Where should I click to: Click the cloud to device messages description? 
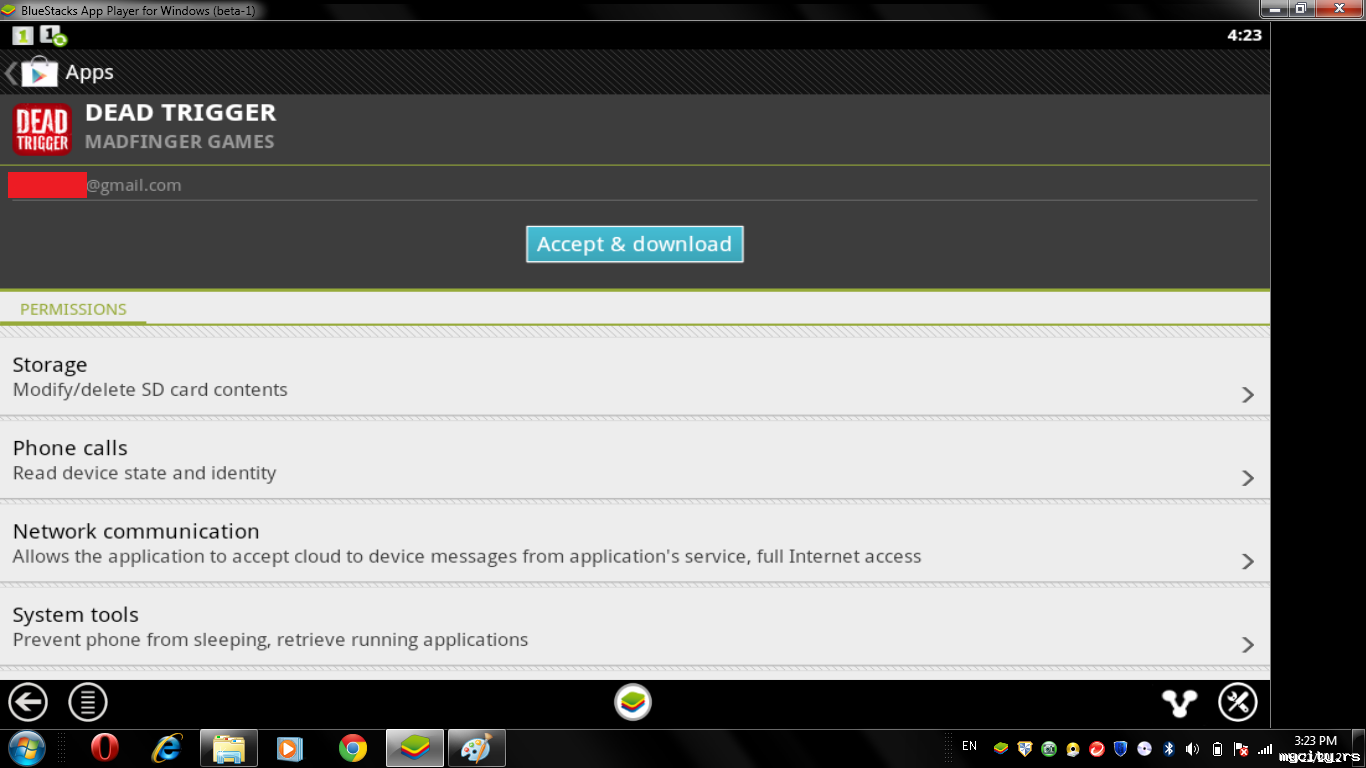click(467, 557)
